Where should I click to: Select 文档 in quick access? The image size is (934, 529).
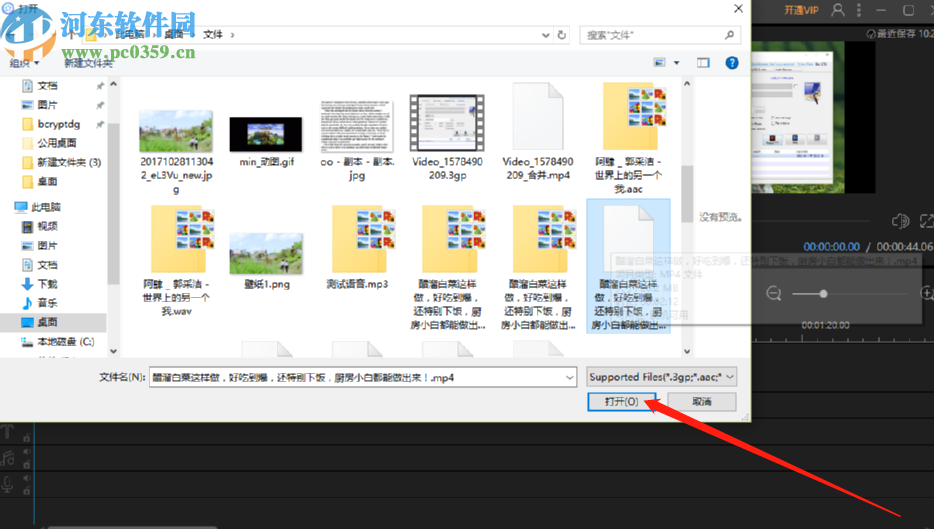click(48, 86)
